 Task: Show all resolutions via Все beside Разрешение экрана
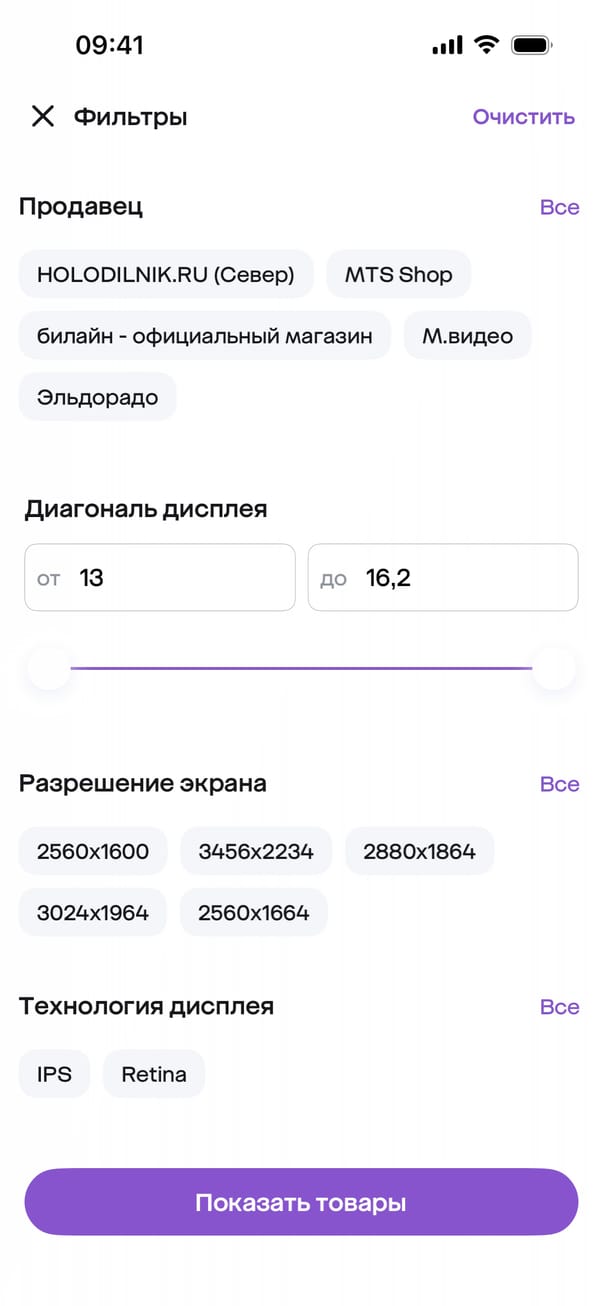(x=559, y=784)
